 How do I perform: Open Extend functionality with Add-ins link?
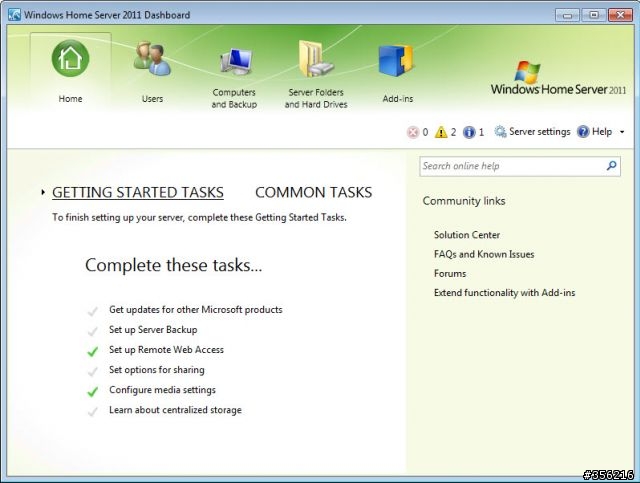[x=504, y=293]
